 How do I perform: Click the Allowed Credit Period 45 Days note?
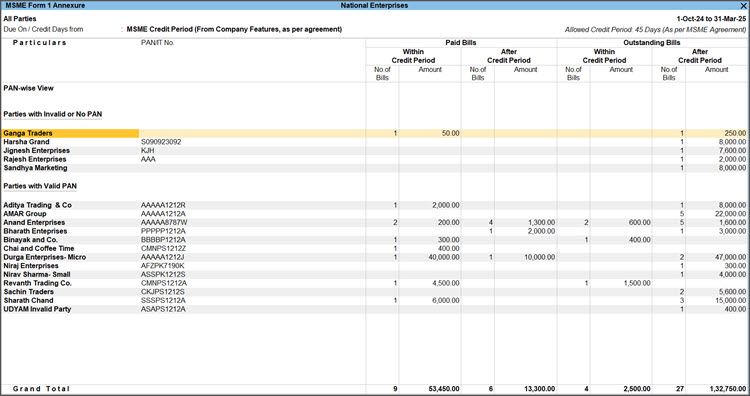coord(655,30)
